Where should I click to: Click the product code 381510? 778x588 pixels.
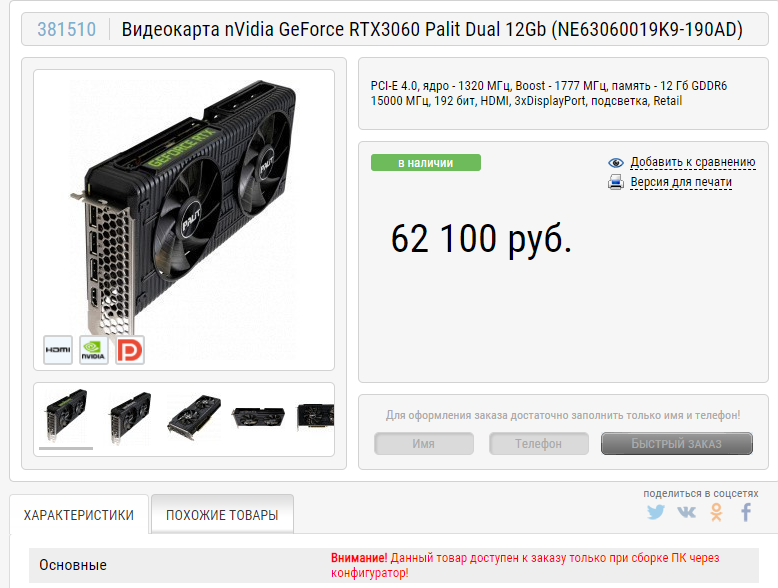(66, 29)
